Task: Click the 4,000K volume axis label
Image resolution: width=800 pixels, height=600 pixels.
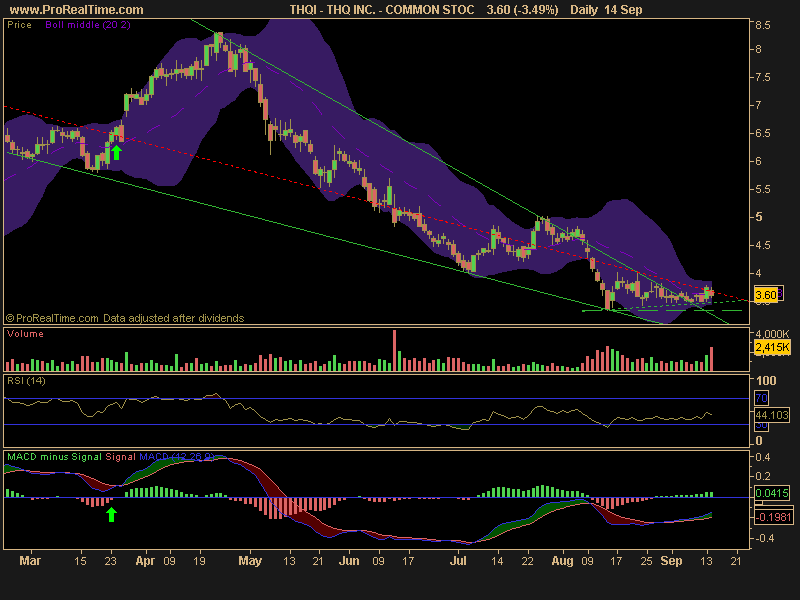Action: (772, 334)
